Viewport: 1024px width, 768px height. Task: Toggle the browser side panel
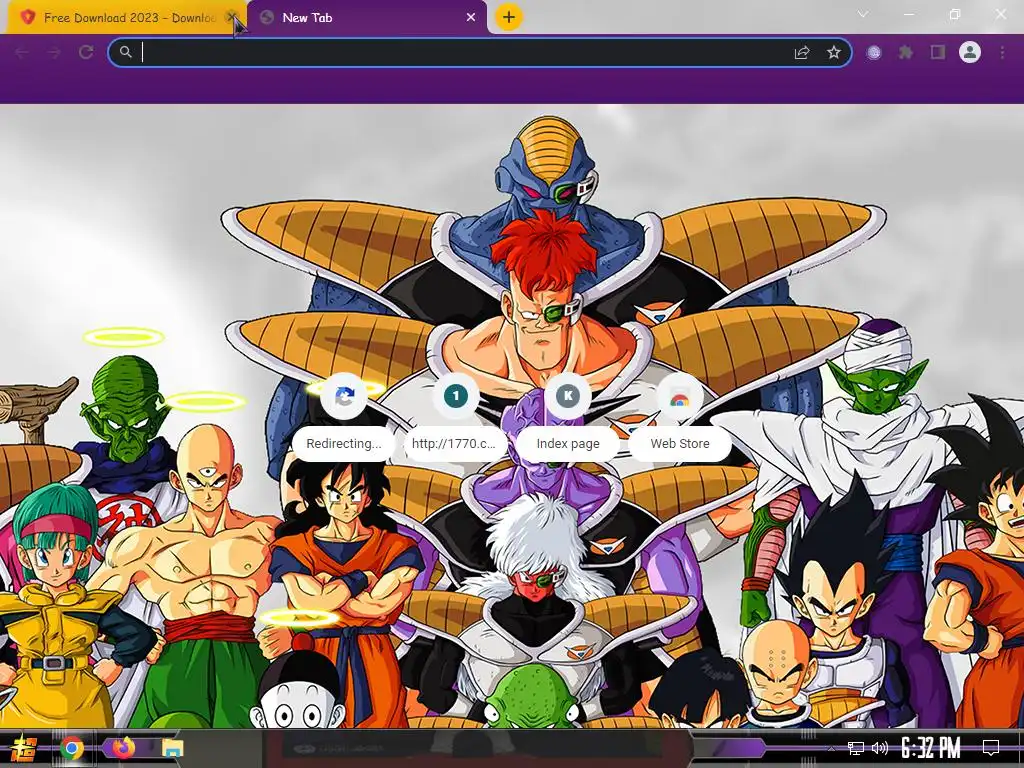pyautogui.click(x=938, y=52)
